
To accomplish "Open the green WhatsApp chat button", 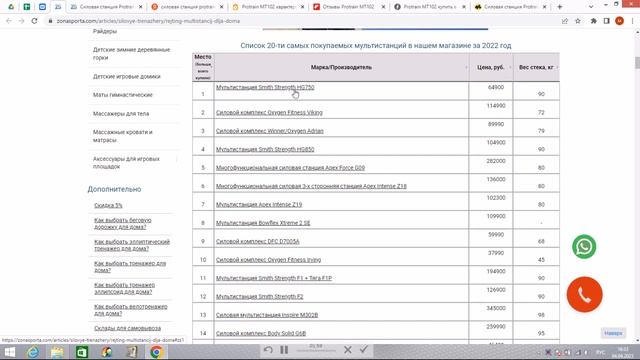I will [x=584, y=247].
